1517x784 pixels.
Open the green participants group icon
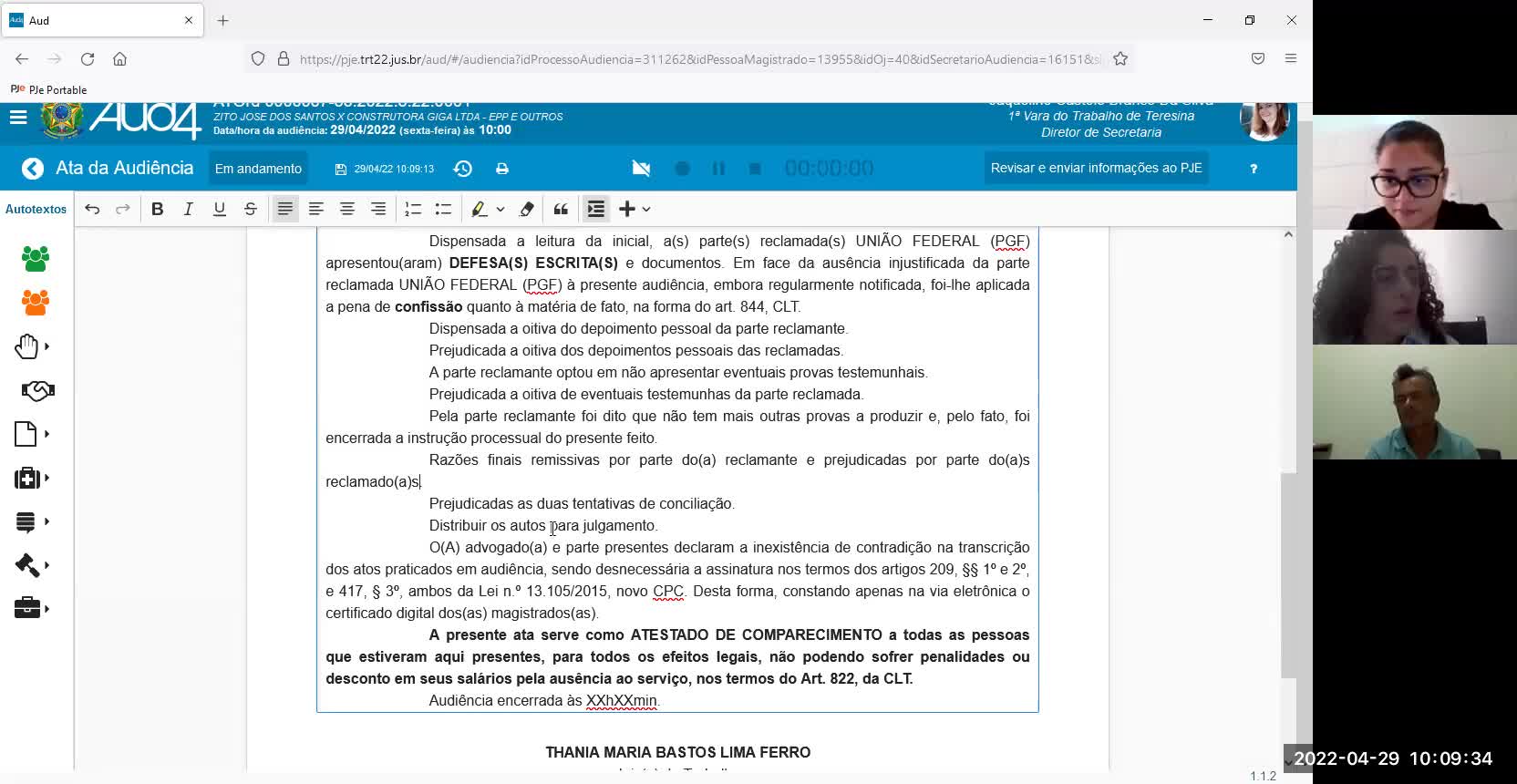point(36,259)
